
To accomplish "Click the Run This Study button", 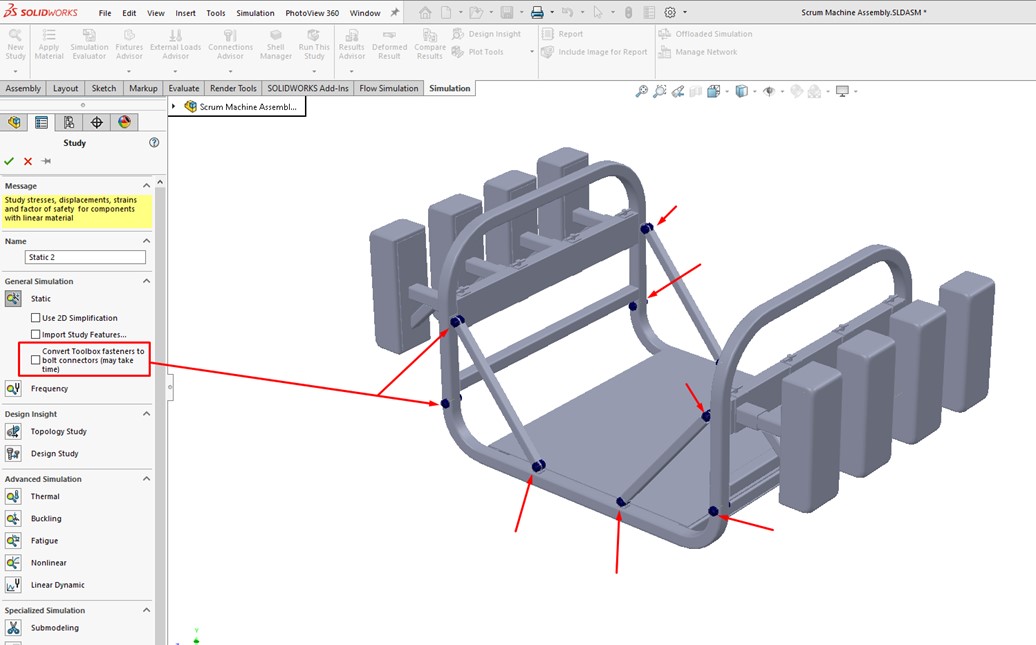I will click(314, 45).
